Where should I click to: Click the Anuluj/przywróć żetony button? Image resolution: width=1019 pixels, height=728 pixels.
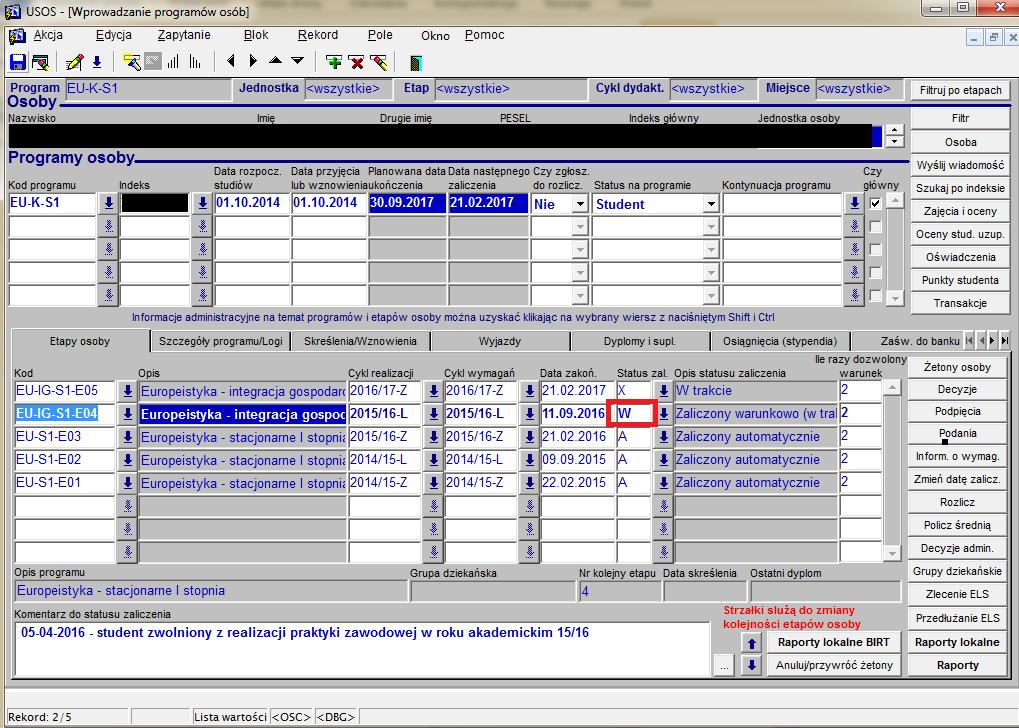(x=834, y=665)
